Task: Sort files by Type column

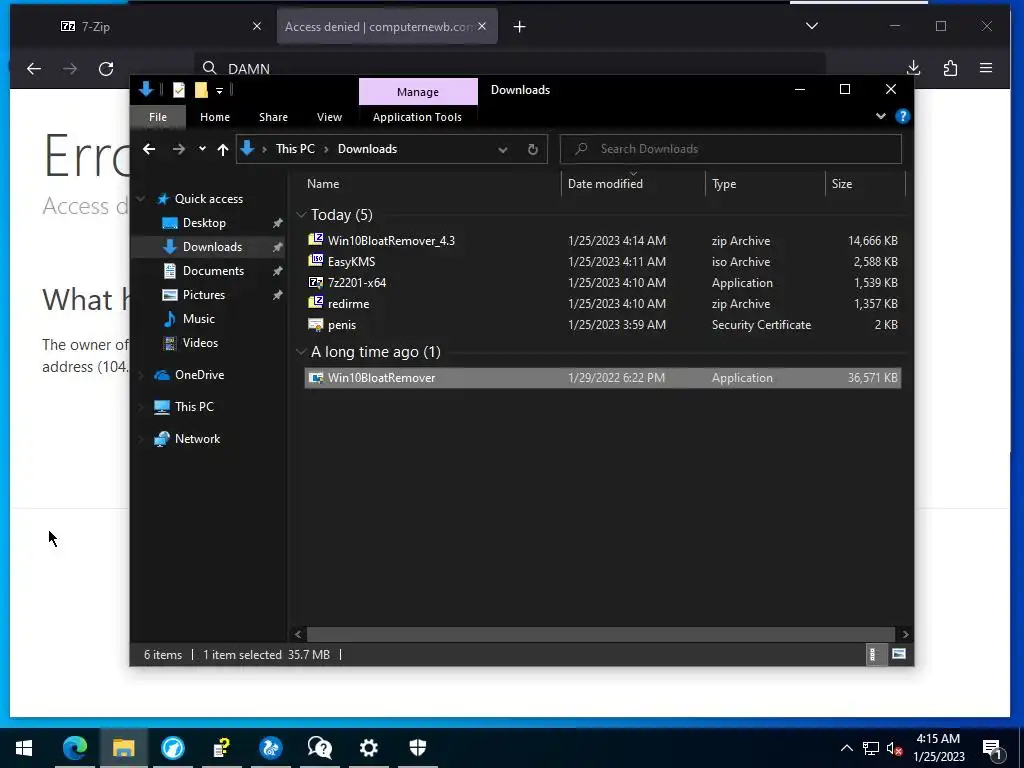Action: [x=724, y=184]
